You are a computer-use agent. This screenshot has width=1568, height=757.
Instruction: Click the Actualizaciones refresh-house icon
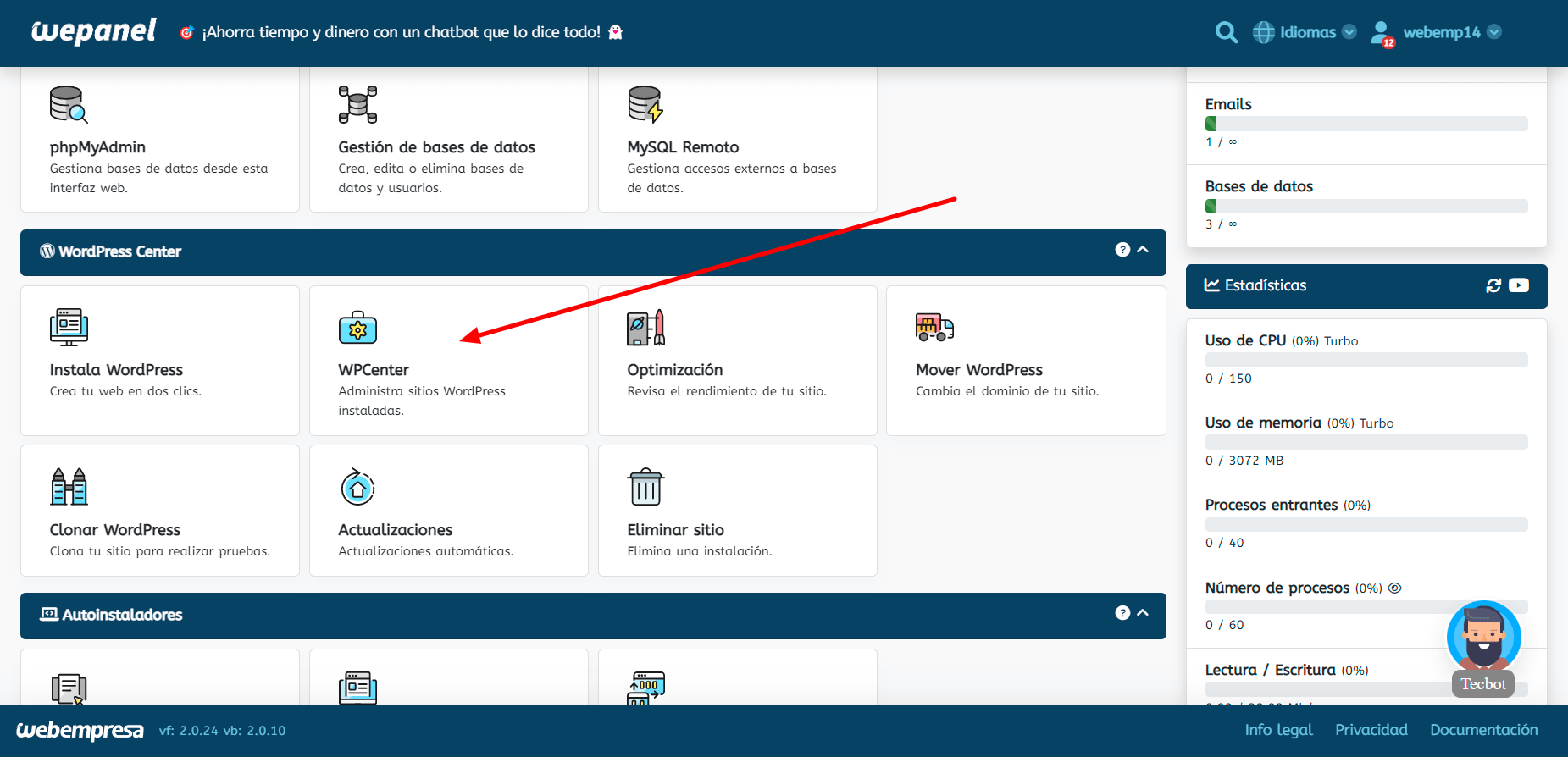click(357, 487)
